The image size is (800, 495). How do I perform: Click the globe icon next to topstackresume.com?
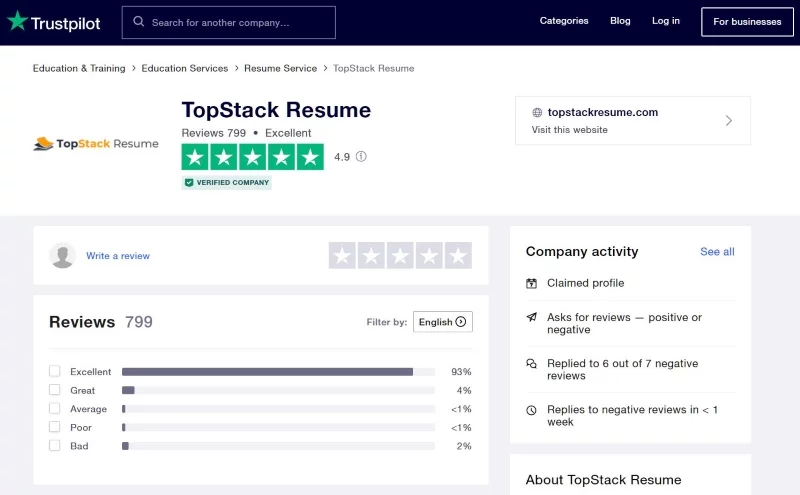537,112
